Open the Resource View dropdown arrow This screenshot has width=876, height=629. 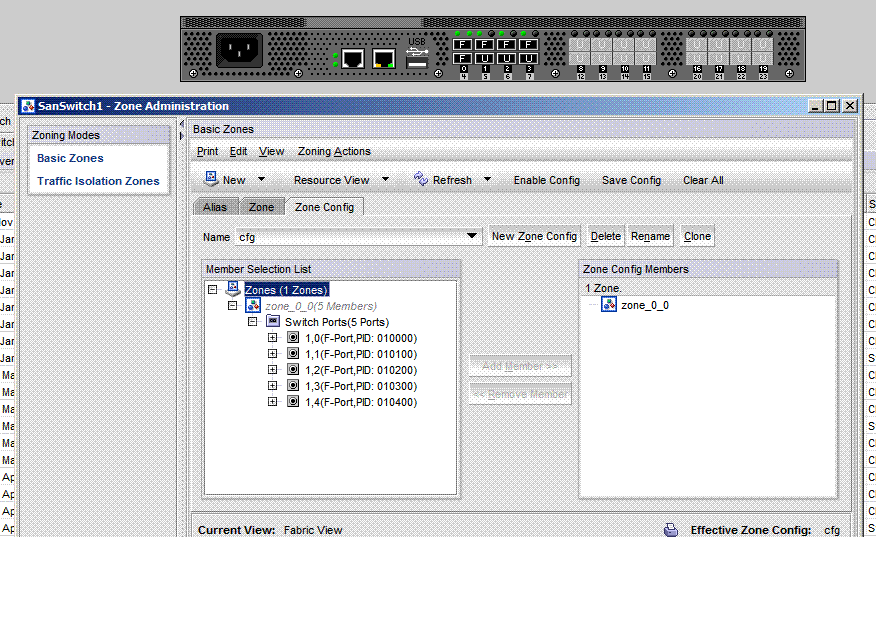point(385,179)
